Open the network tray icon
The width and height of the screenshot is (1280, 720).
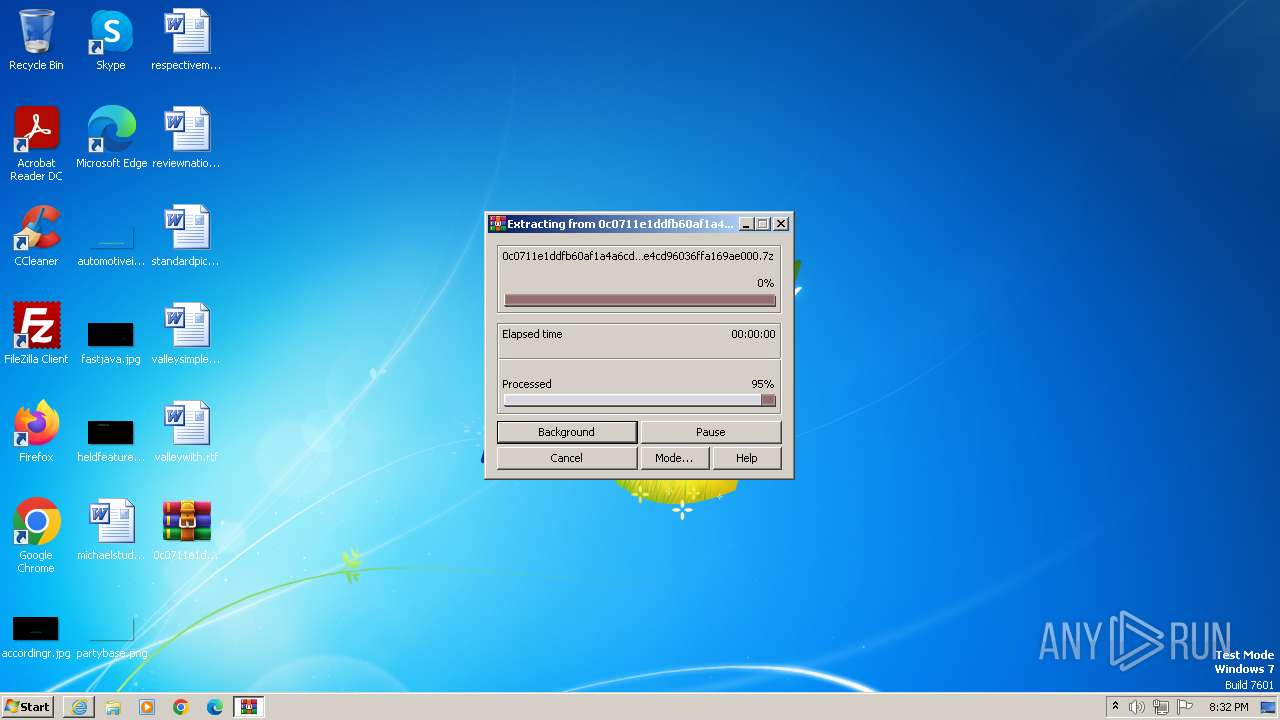coord(1161,707)
